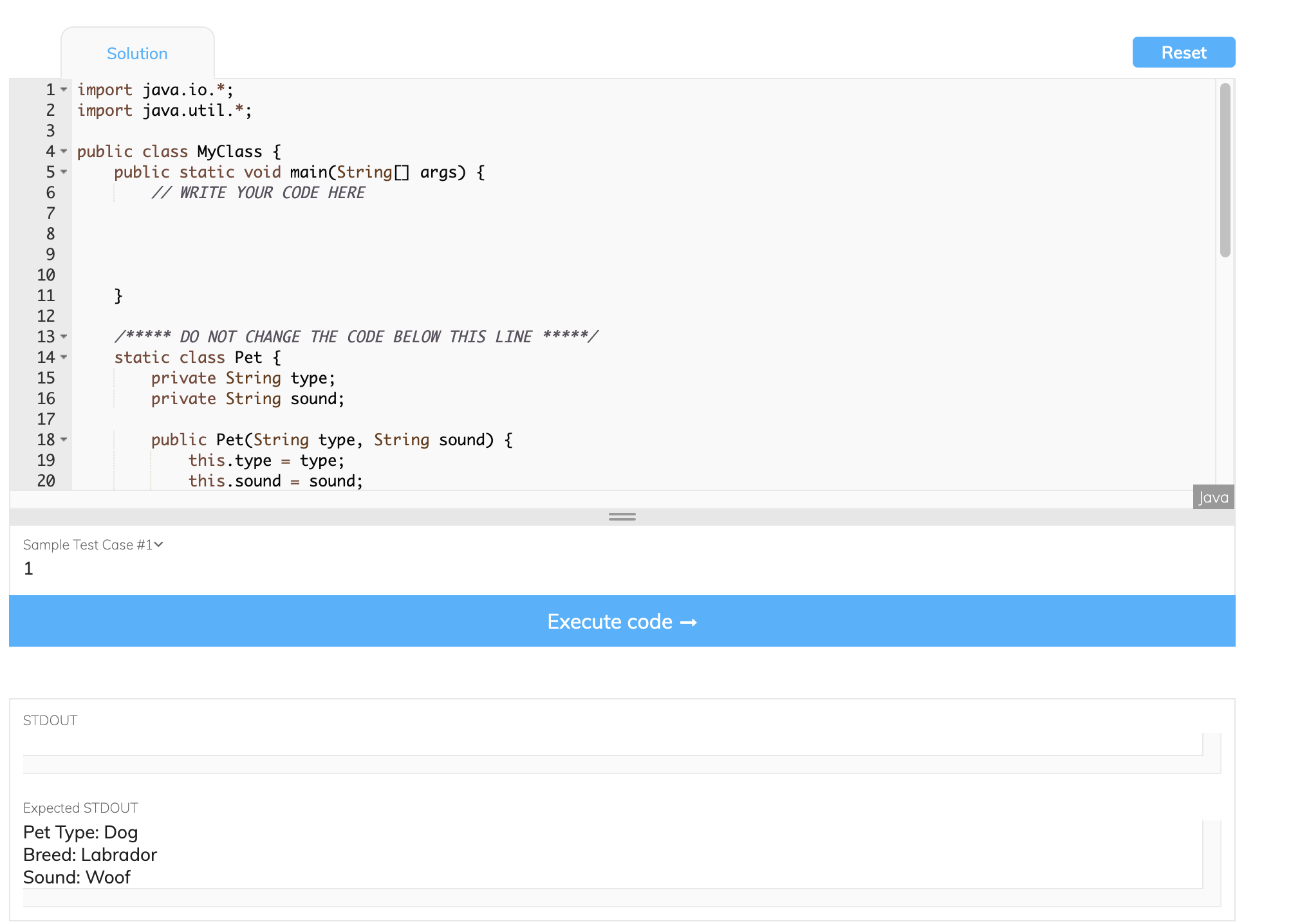The image size is (1291, 924).
Task: Click the panel resize handle divider
Action: click(622, 517)
